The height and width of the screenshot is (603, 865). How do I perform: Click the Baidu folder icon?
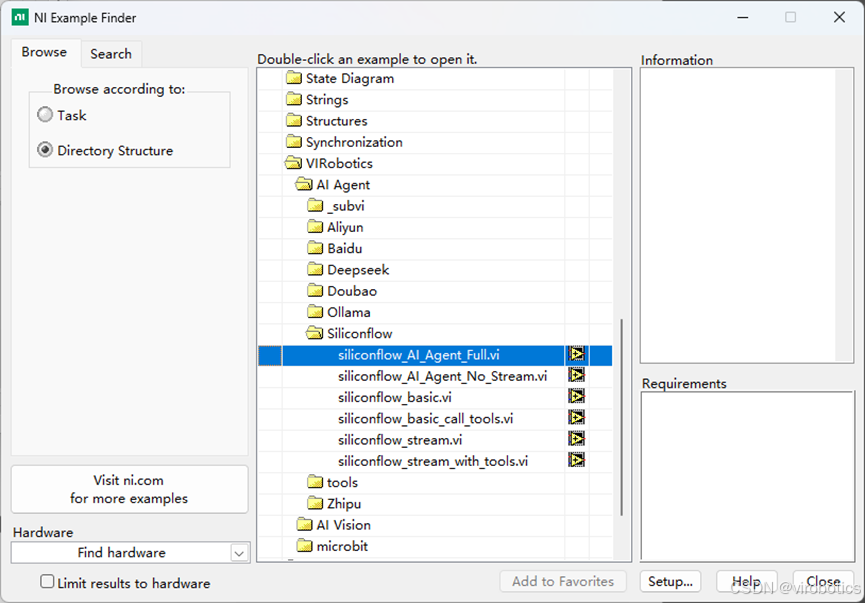[x=315, y=248]
